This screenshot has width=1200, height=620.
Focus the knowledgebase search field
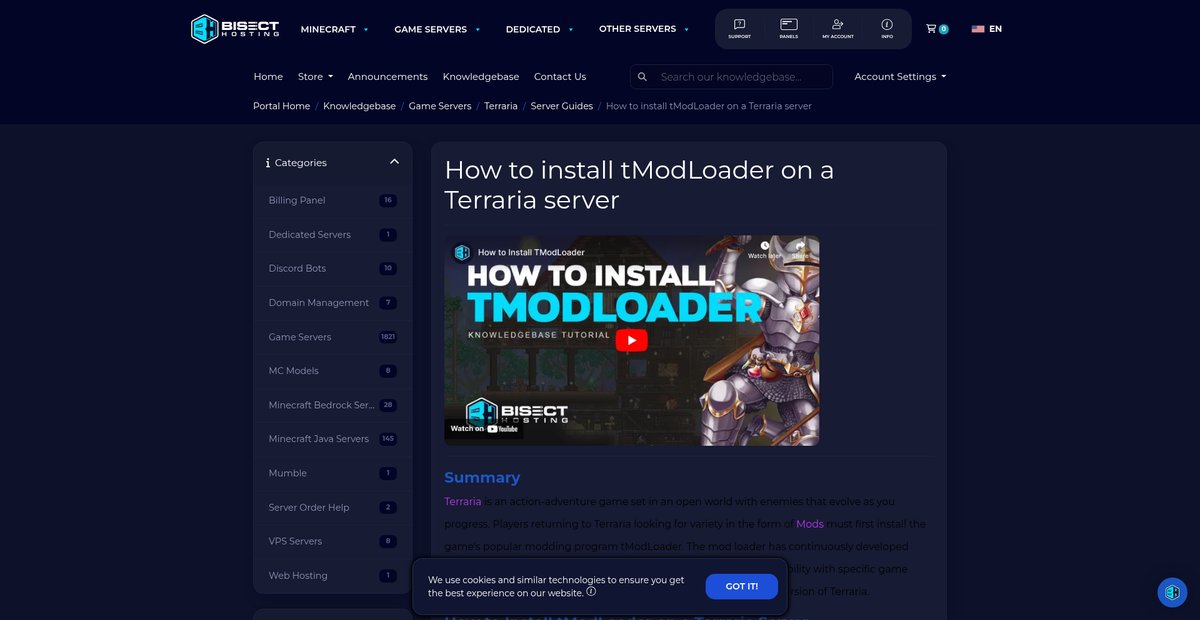(x=744, y=77)
